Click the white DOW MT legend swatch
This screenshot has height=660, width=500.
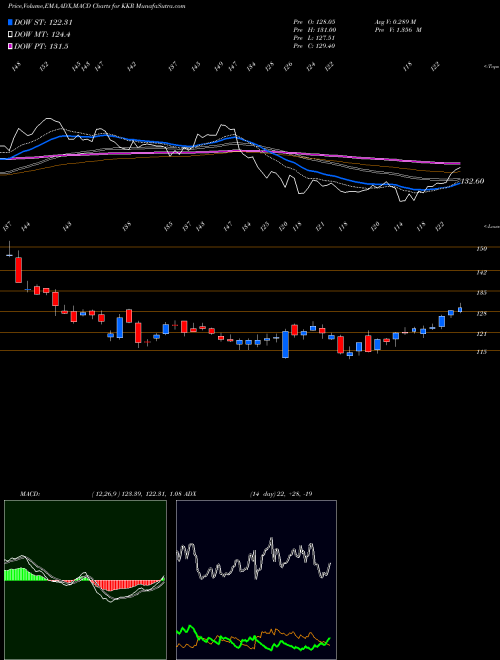(10, 35)
